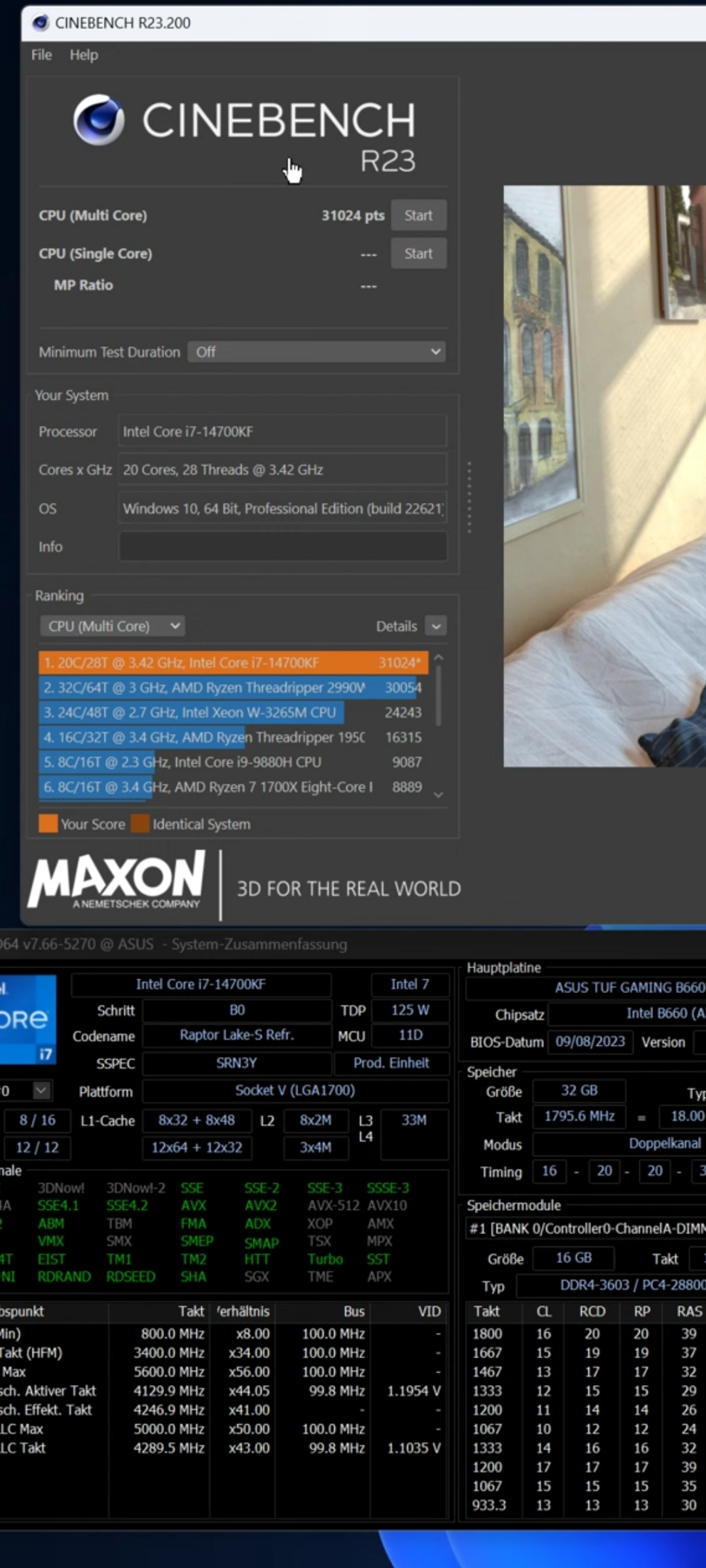Select ranking row 6 Ryzen 7 1700X

233,787
